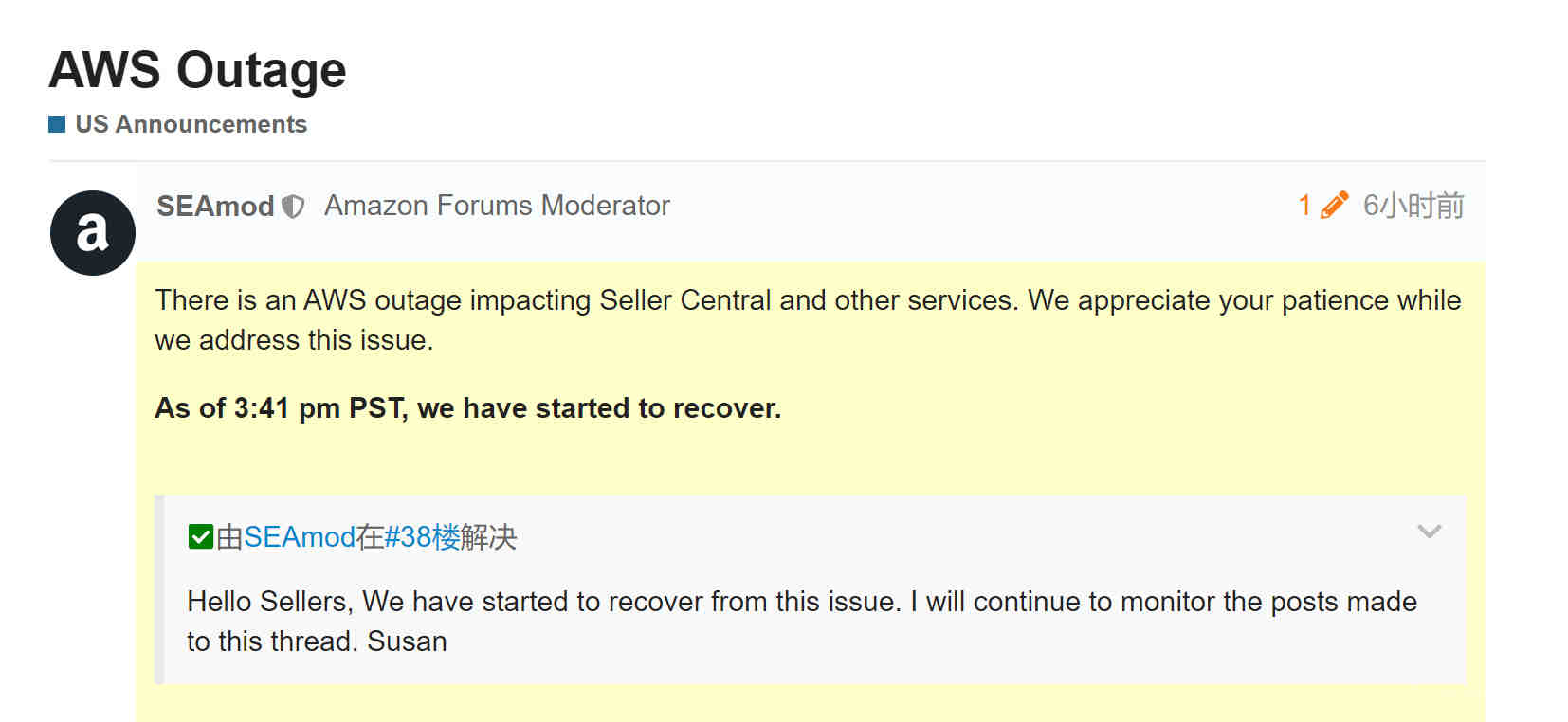Click the bold 'As of 3:41 pm PST' line
The image size is (1568, 722).
point(468,408)
